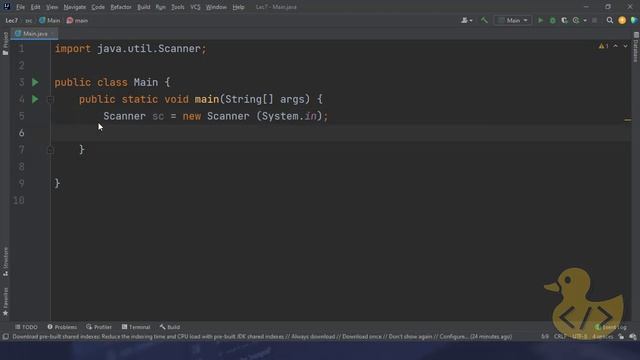Open the VCS menu

pyautogui.click(x=195, y=7)
